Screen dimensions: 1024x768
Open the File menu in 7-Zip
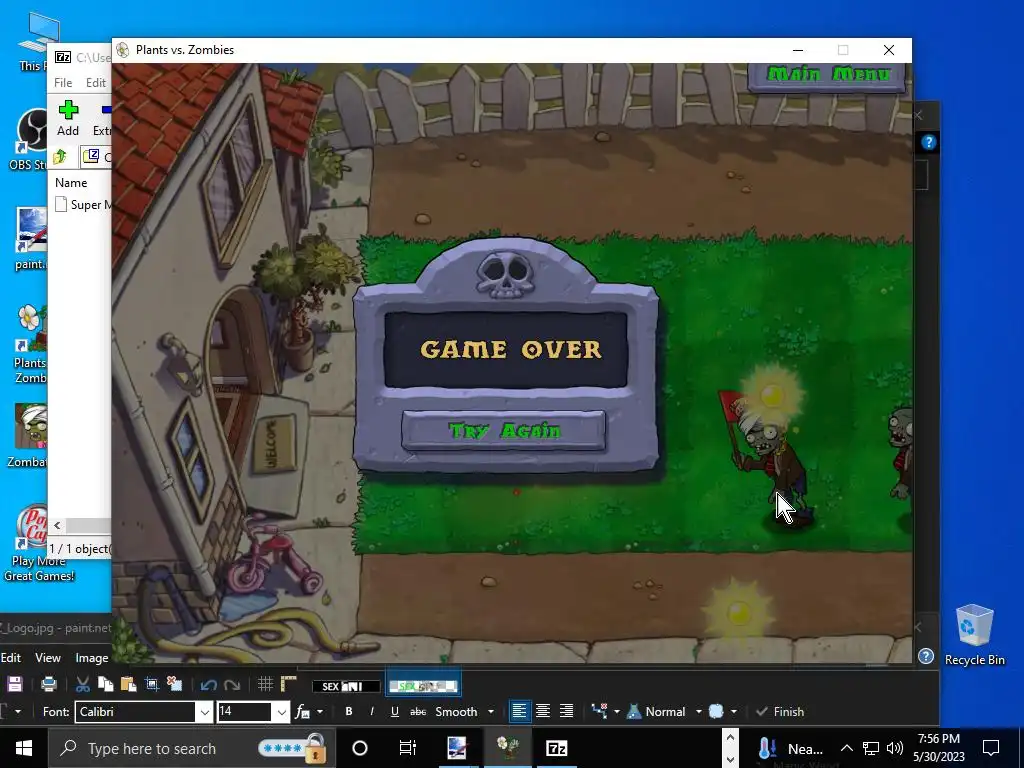click(x=63, y=82)
